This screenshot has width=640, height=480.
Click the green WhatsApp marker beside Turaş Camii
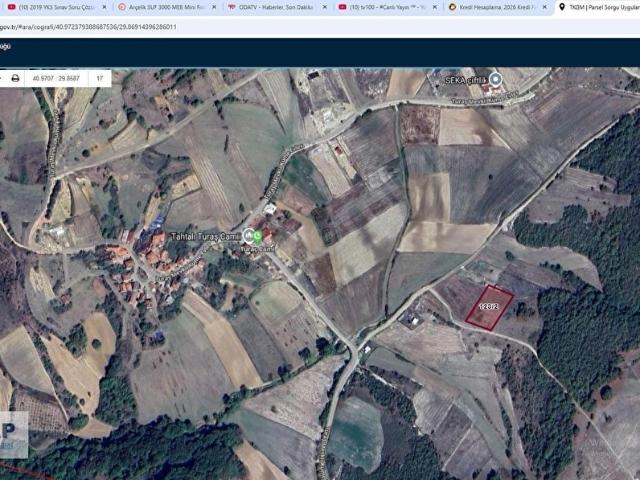[258, 236]
